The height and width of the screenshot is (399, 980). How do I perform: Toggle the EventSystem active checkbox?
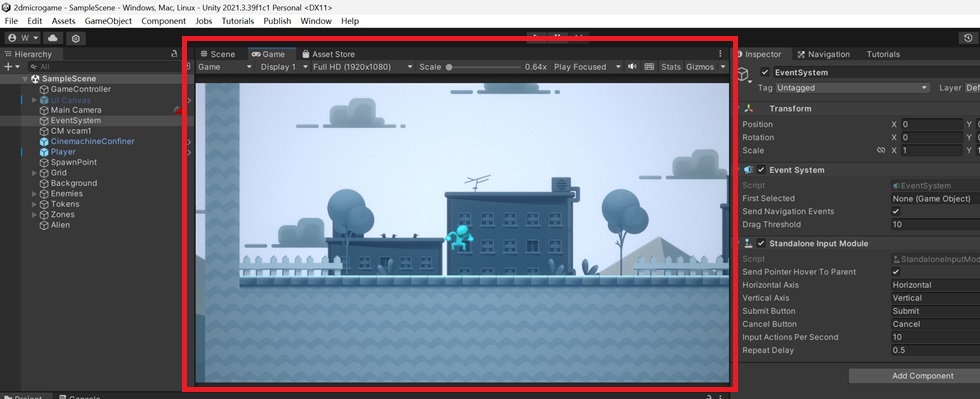765,73
